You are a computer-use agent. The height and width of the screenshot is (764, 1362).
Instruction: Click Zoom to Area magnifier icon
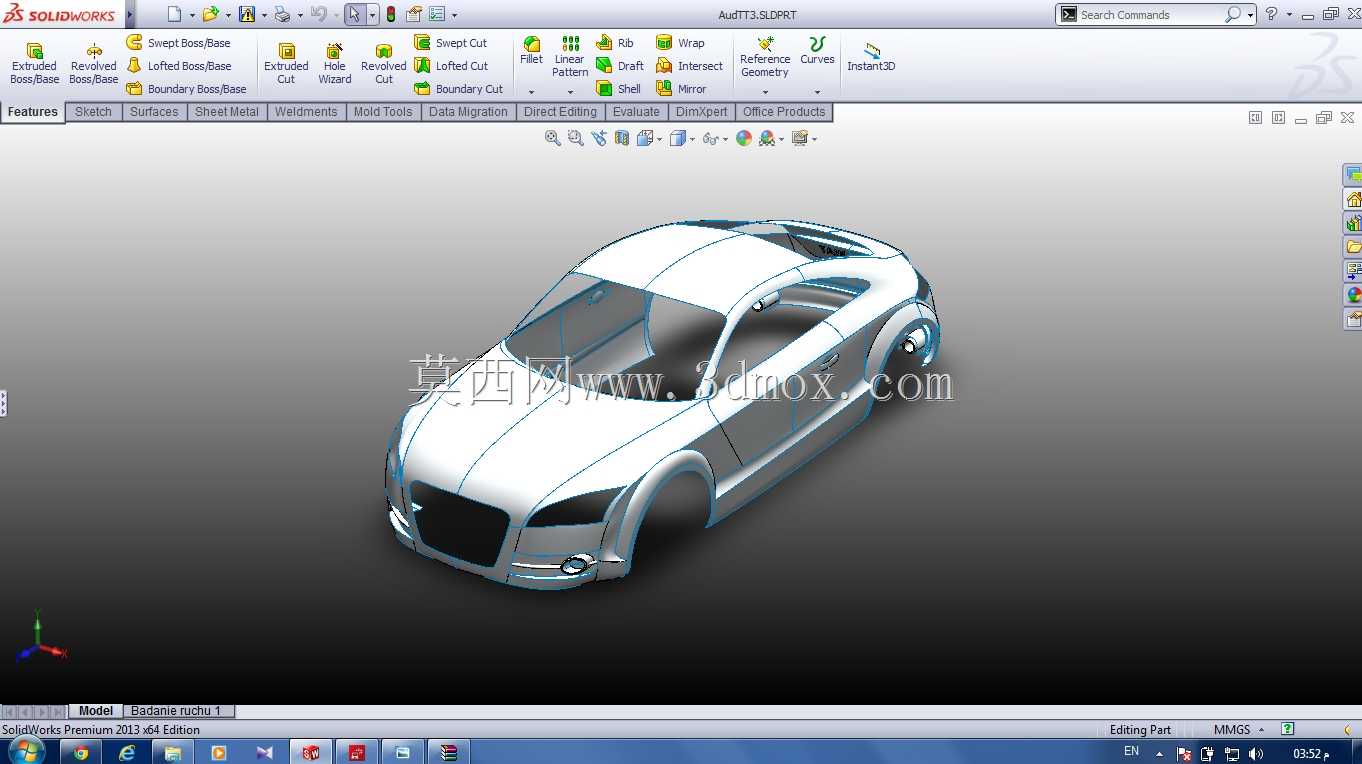pyautogui.click(x=576, y=139)
